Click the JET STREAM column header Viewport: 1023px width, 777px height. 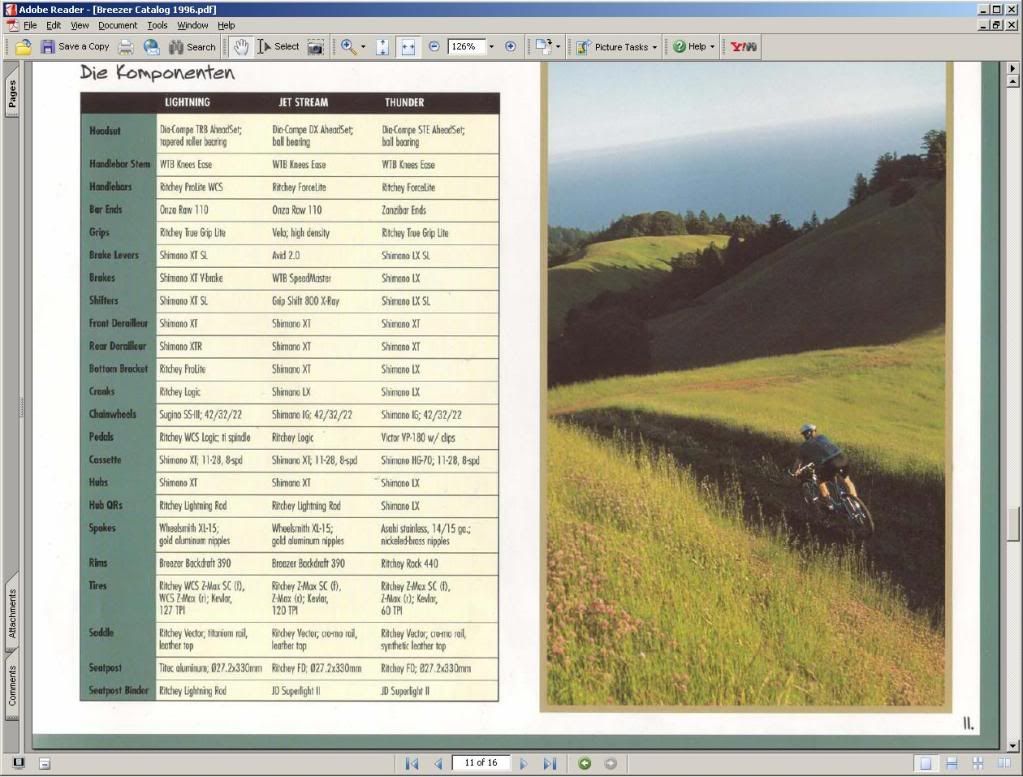pyautogui.click(x=303, y=102)
